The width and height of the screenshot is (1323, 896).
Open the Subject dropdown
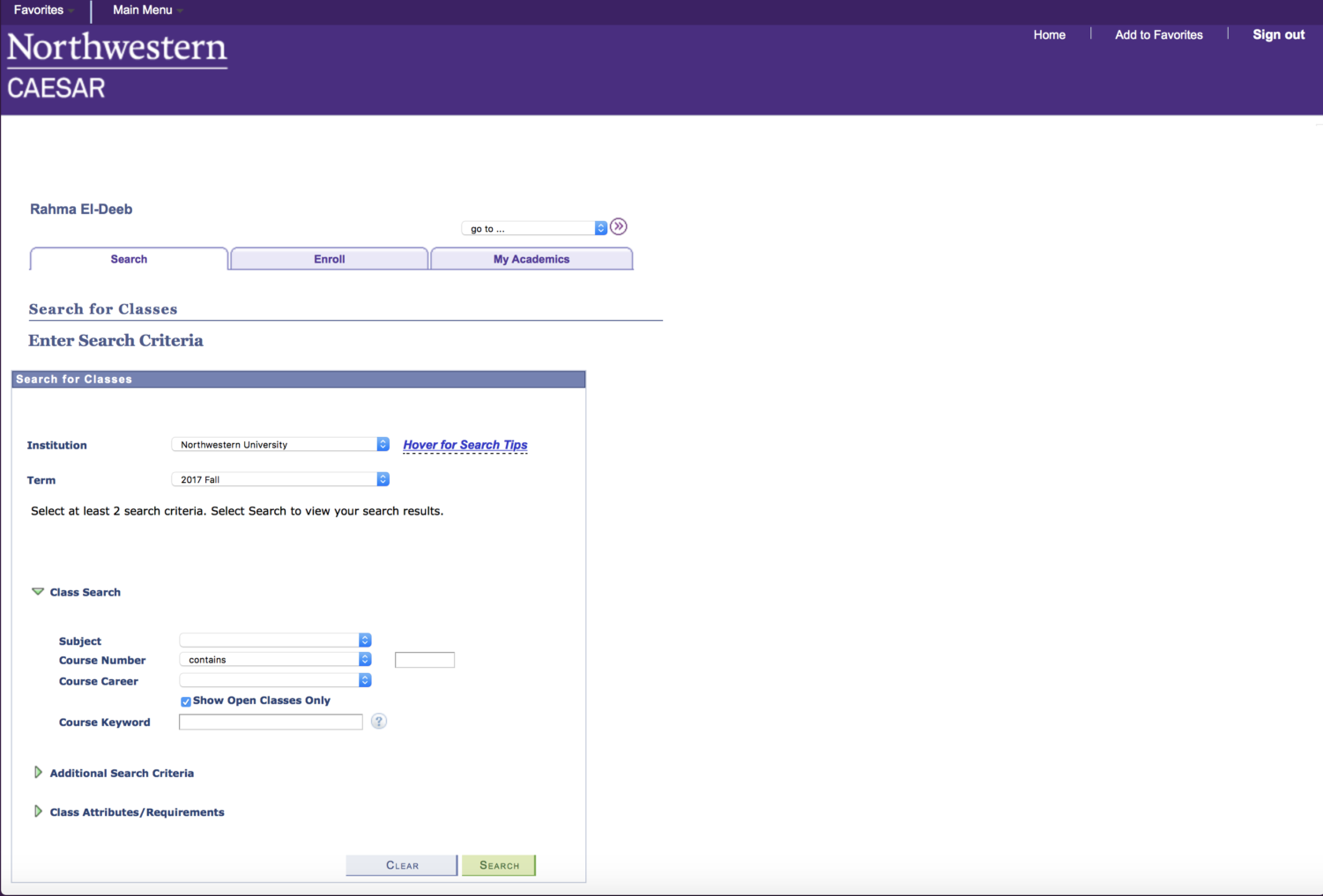(275, 641)
